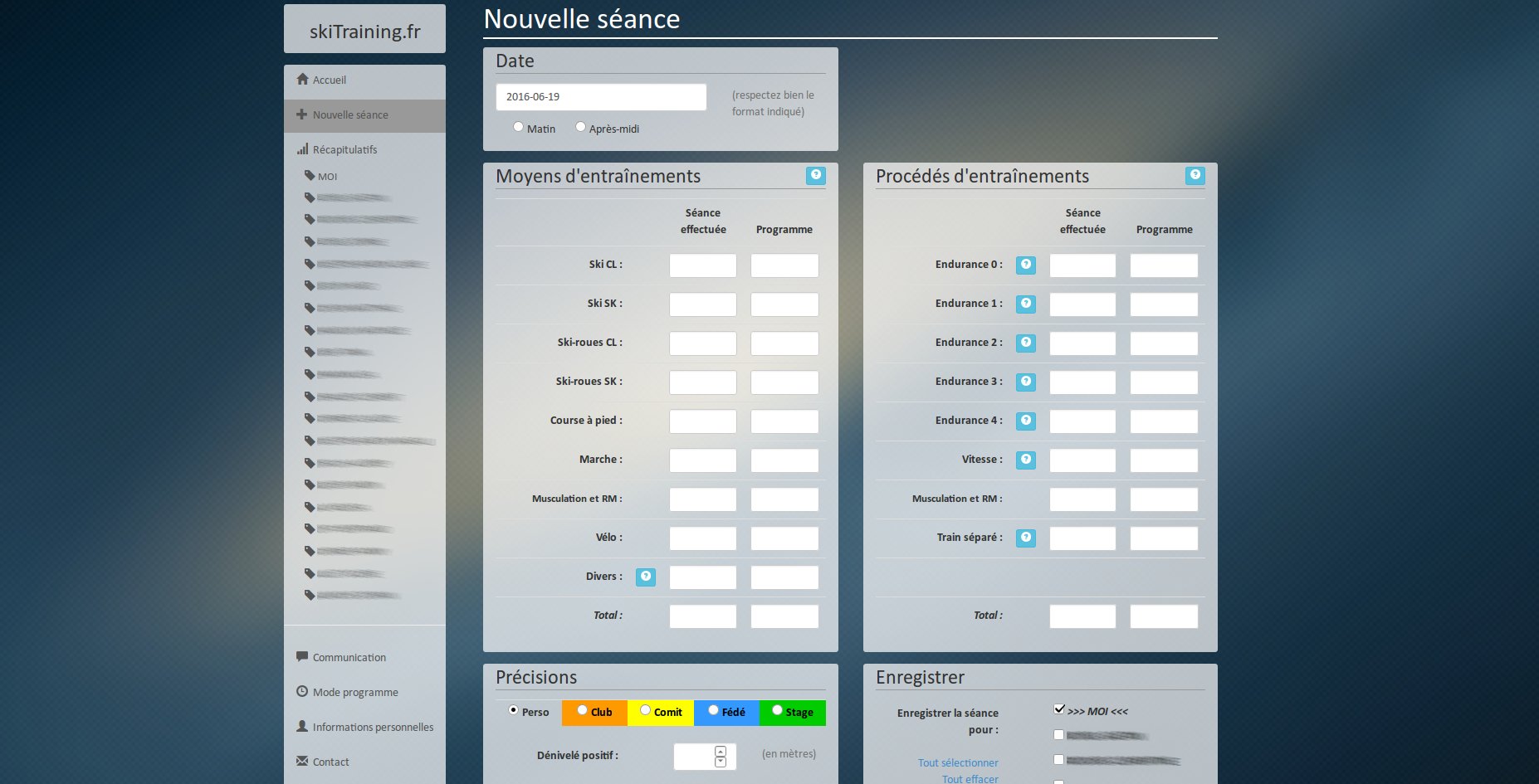Show help for Endurance 2
Image resolution: width=1539 pixels, height=784 pixels.
pyautogui.click(x=1026, y=343)
